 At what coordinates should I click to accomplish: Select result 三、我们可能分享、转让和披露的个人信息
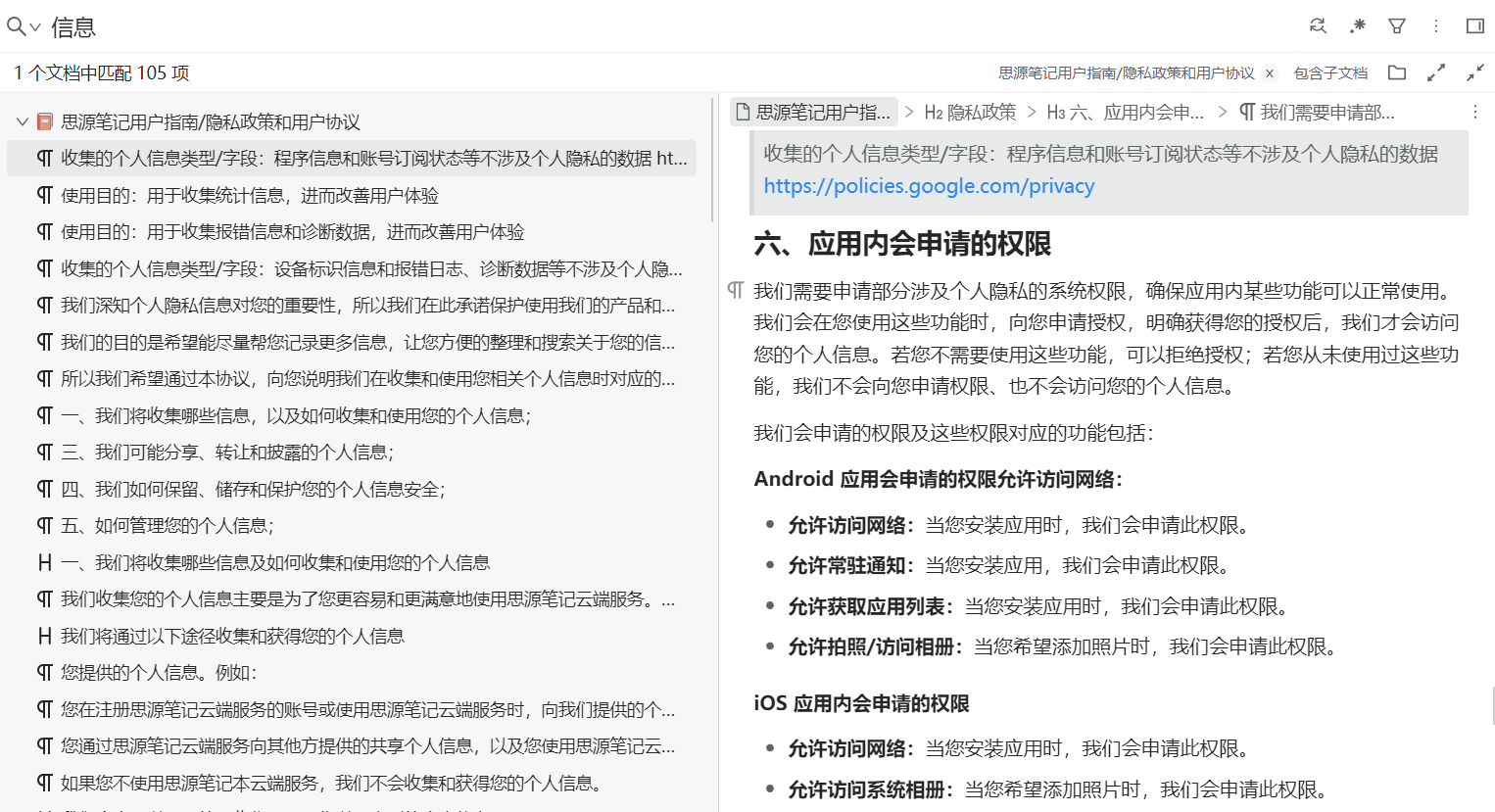352,453
